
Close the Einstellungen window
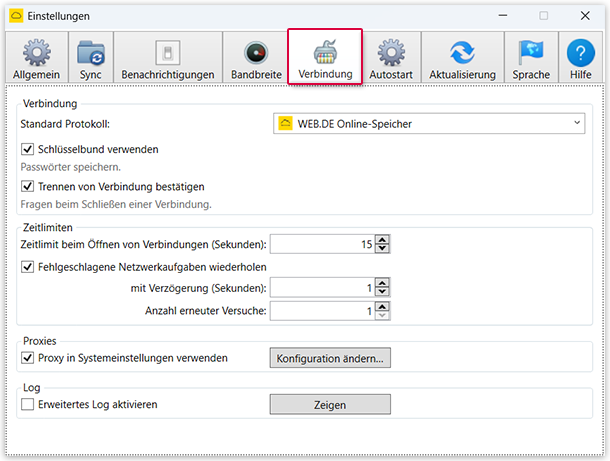(x=585, y=16)
